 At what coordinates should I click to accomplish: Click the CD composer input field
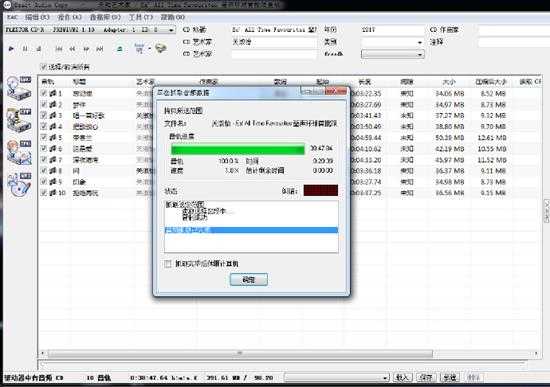pyautogui.click(x=514, y=30)
